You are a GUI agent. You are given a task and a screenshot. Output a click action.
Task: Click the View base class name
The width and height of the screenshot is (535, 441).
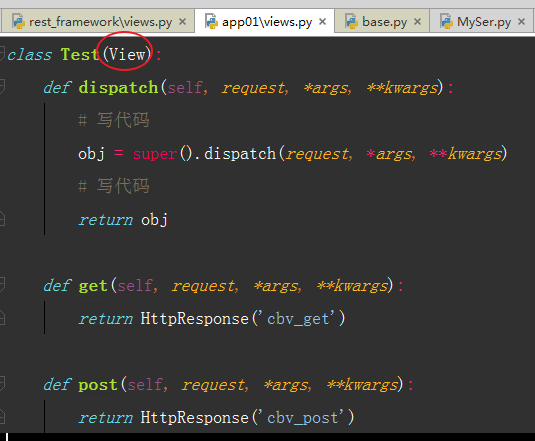[127, 54]
